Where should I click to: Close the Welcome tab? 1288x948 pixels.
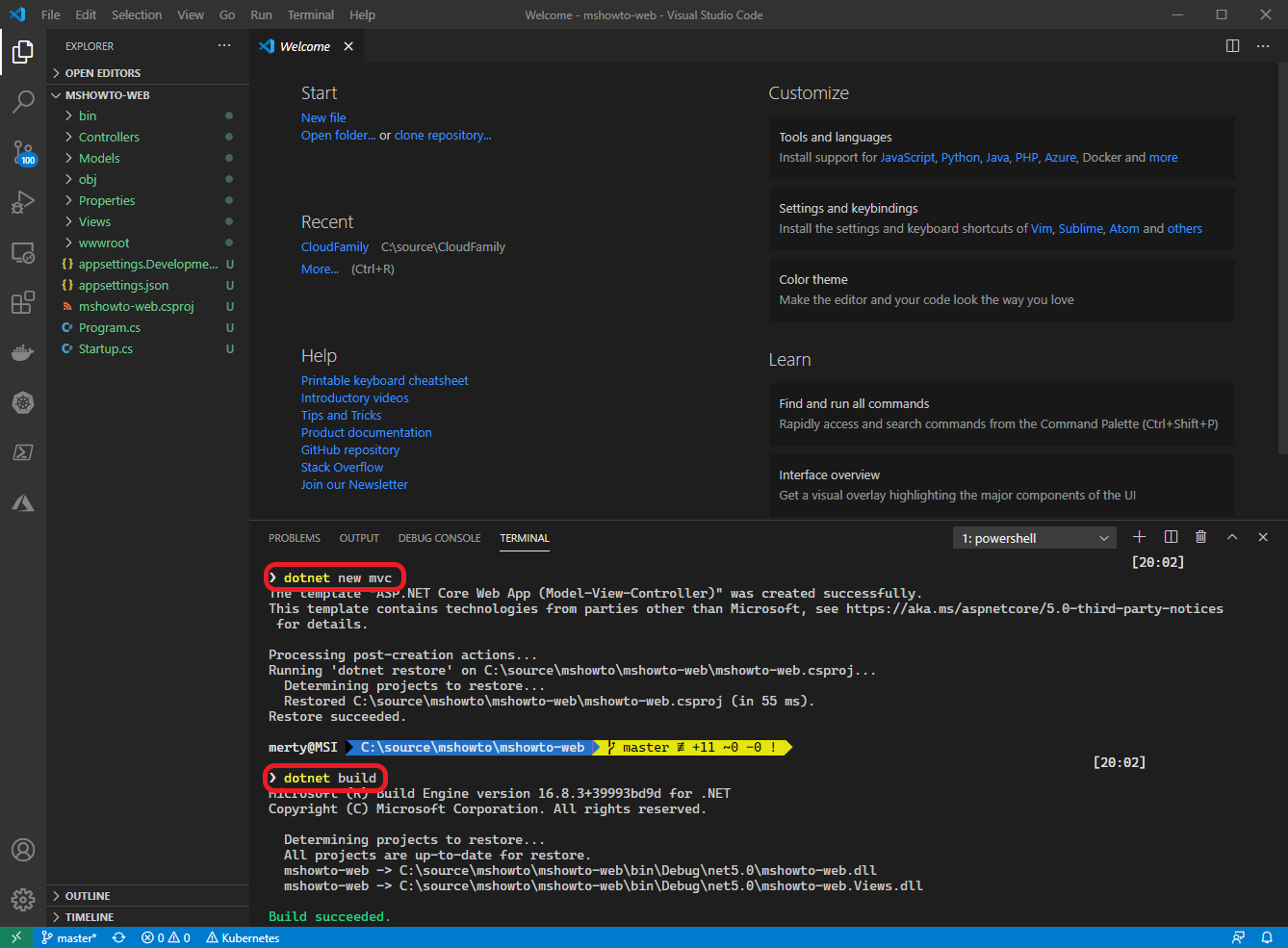(x=348, y=46)
